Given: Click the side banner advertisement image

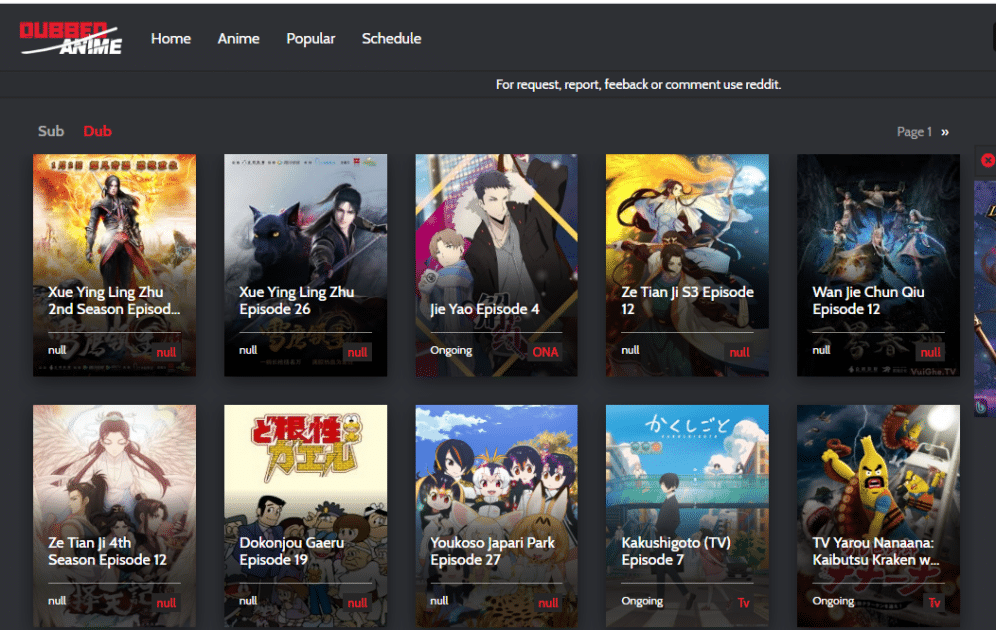Looking at the screenshot, I should [985, 298].
